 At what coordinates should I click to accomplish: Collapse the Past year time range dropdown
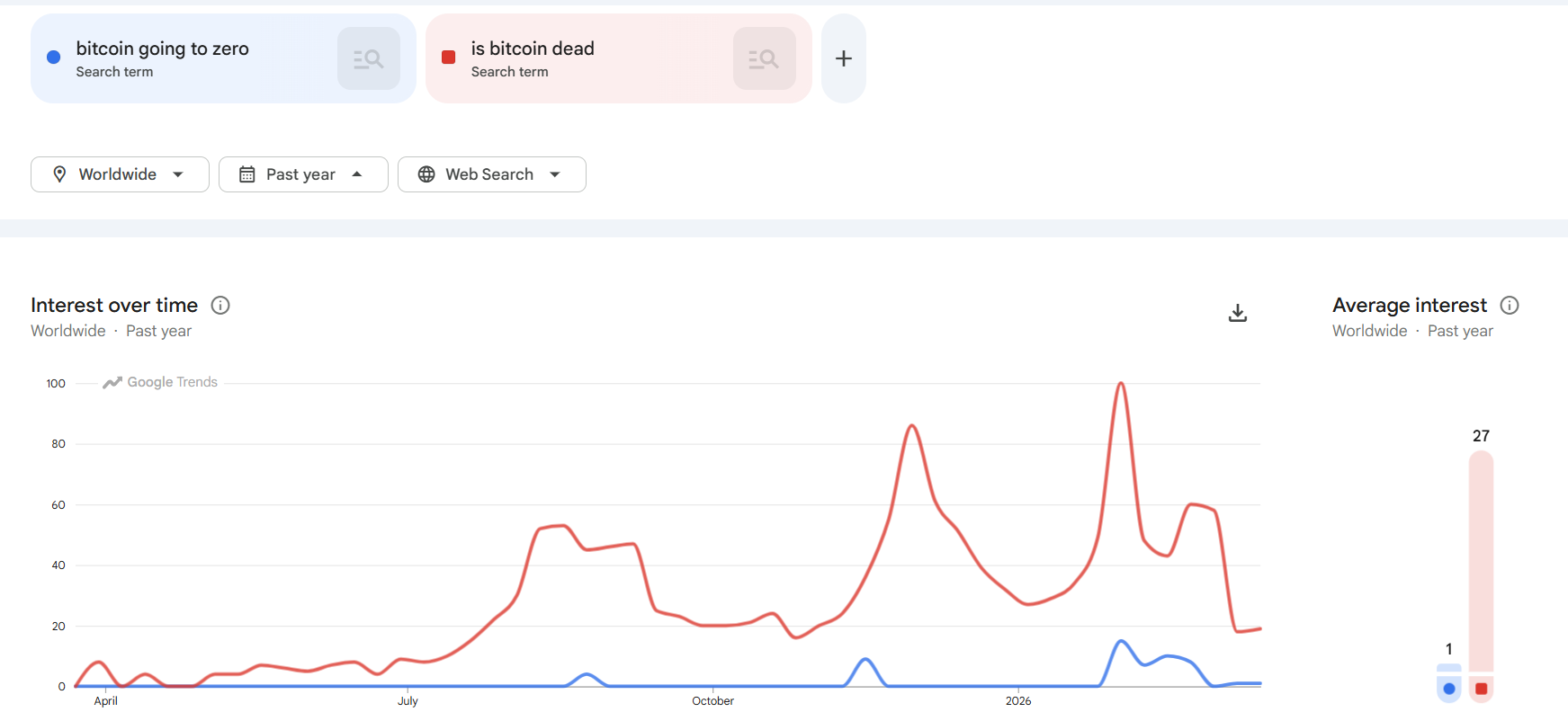coord(357,174)
